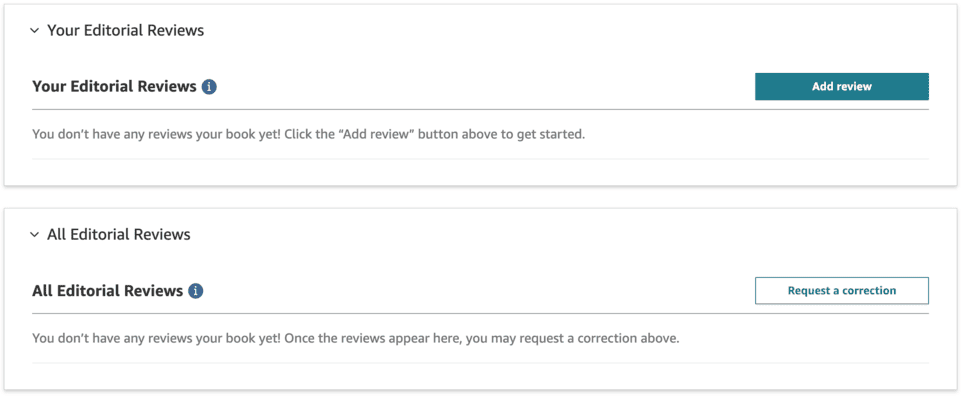Click the quoted "Add review" phrase in the message

tap(379, 134)
